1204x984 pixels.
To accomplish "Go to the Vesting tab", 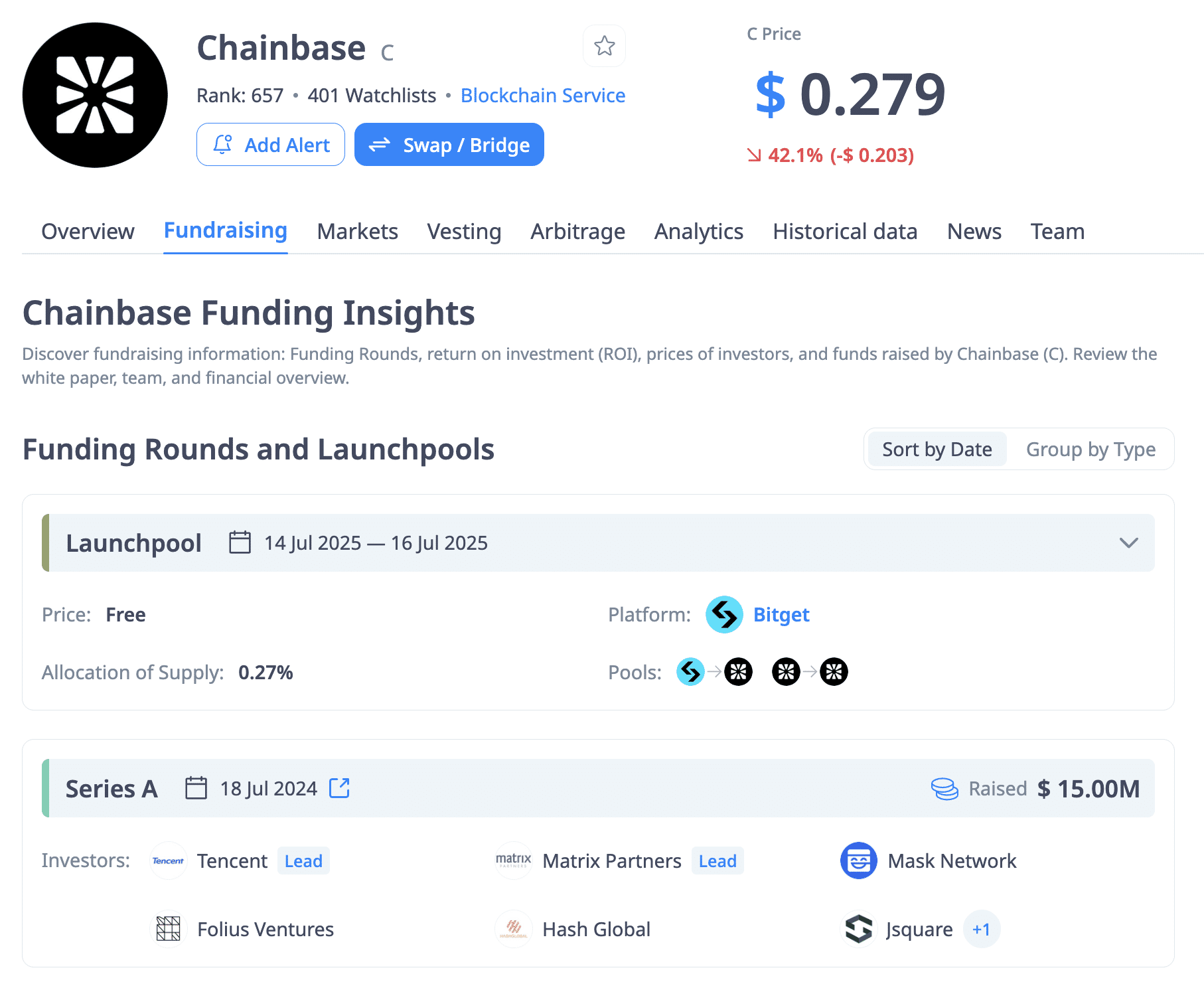I will (464, 232).
